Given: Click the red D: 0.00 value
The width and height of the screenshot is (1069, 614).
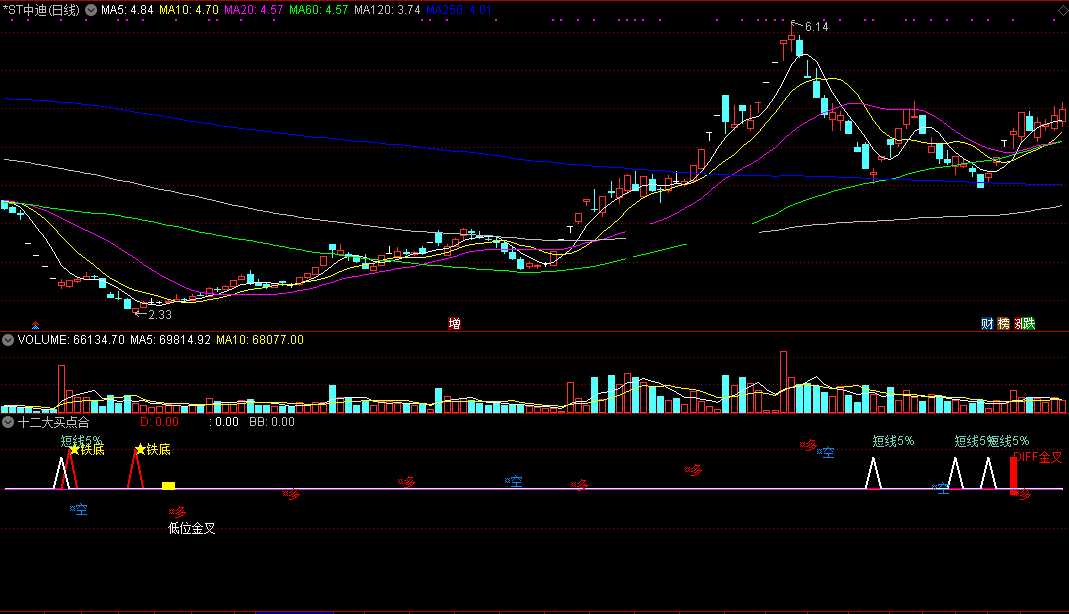Looking at the screenshot, I should click(x=160, y=422).
